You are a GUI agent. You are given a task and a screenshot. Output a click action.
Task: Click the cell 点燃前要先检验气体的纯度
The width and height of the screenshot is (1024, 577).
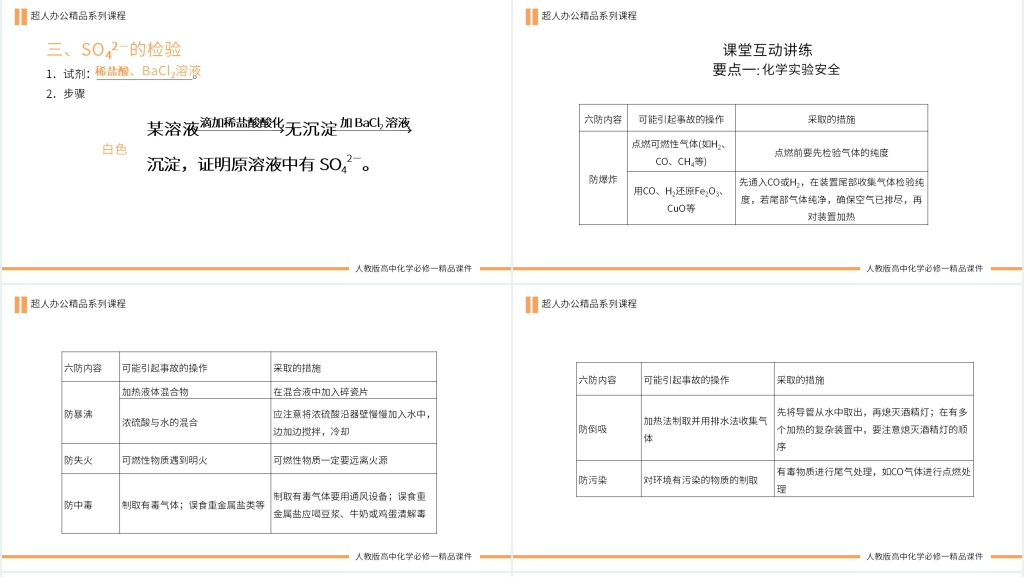831,153
